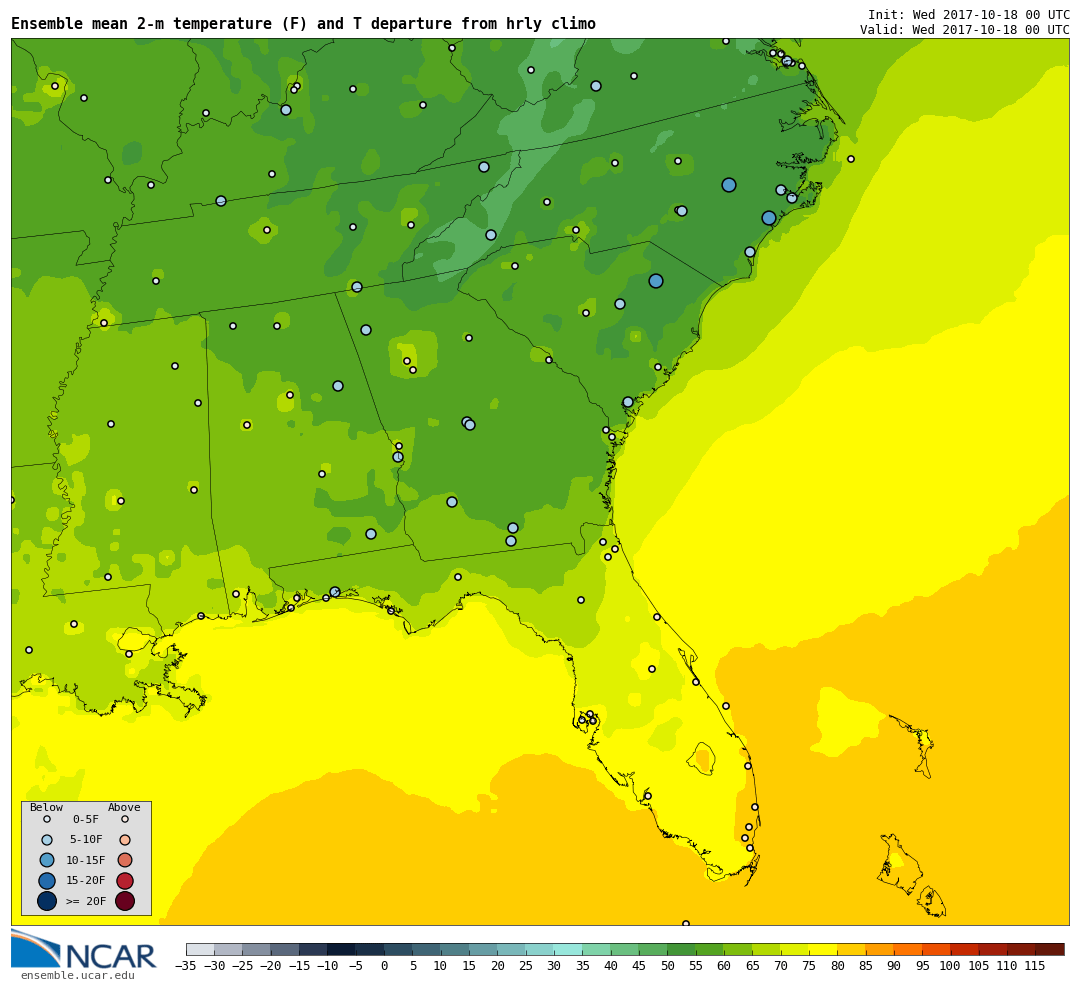The height and width of the screenshot is (988, 1080).
Task: Click the Above >= 20F maroon legend dot
Action: point(125,900)
